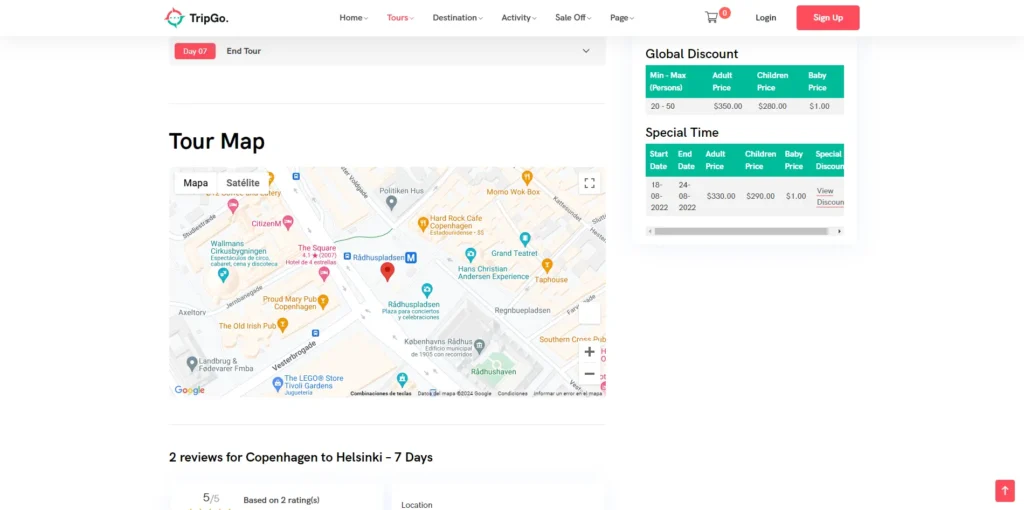Viewport: 1024px width, 510px height.
Task: Click the Taphouse bar marker
Action: 547,265
